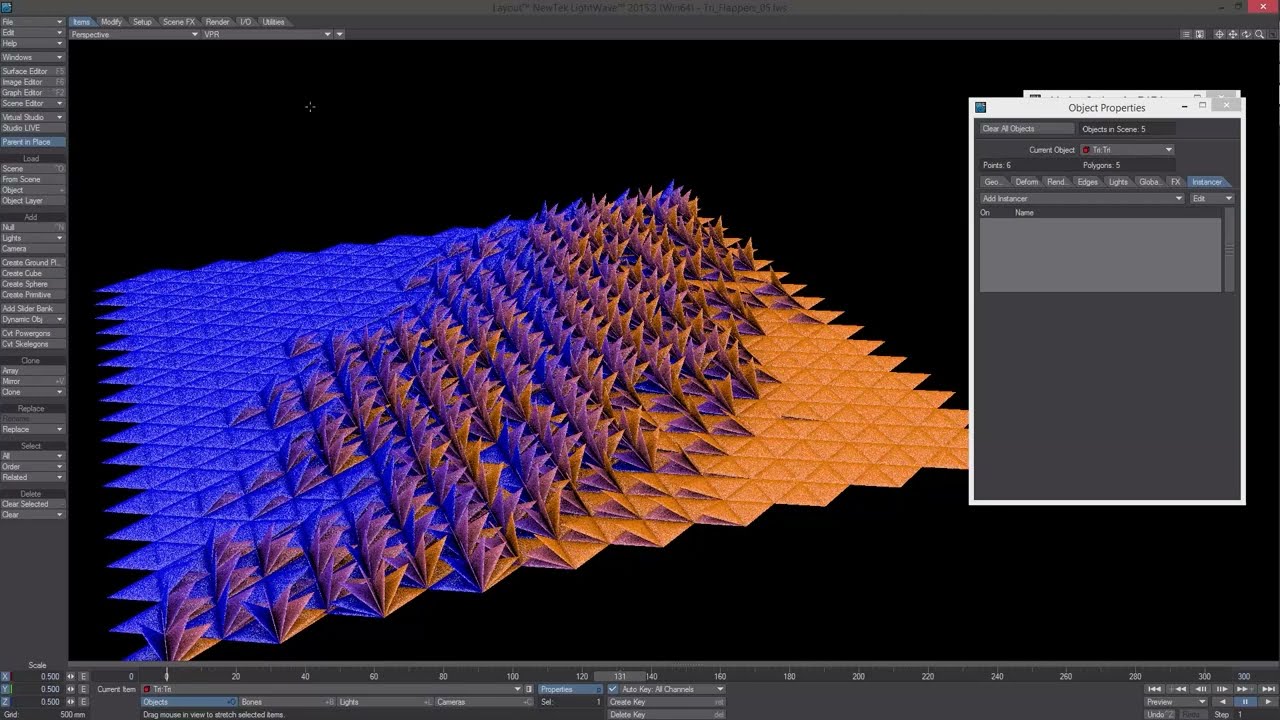Click the X scale value field
The width and height of the screenshot is (1280, 720).
(37, 676)
